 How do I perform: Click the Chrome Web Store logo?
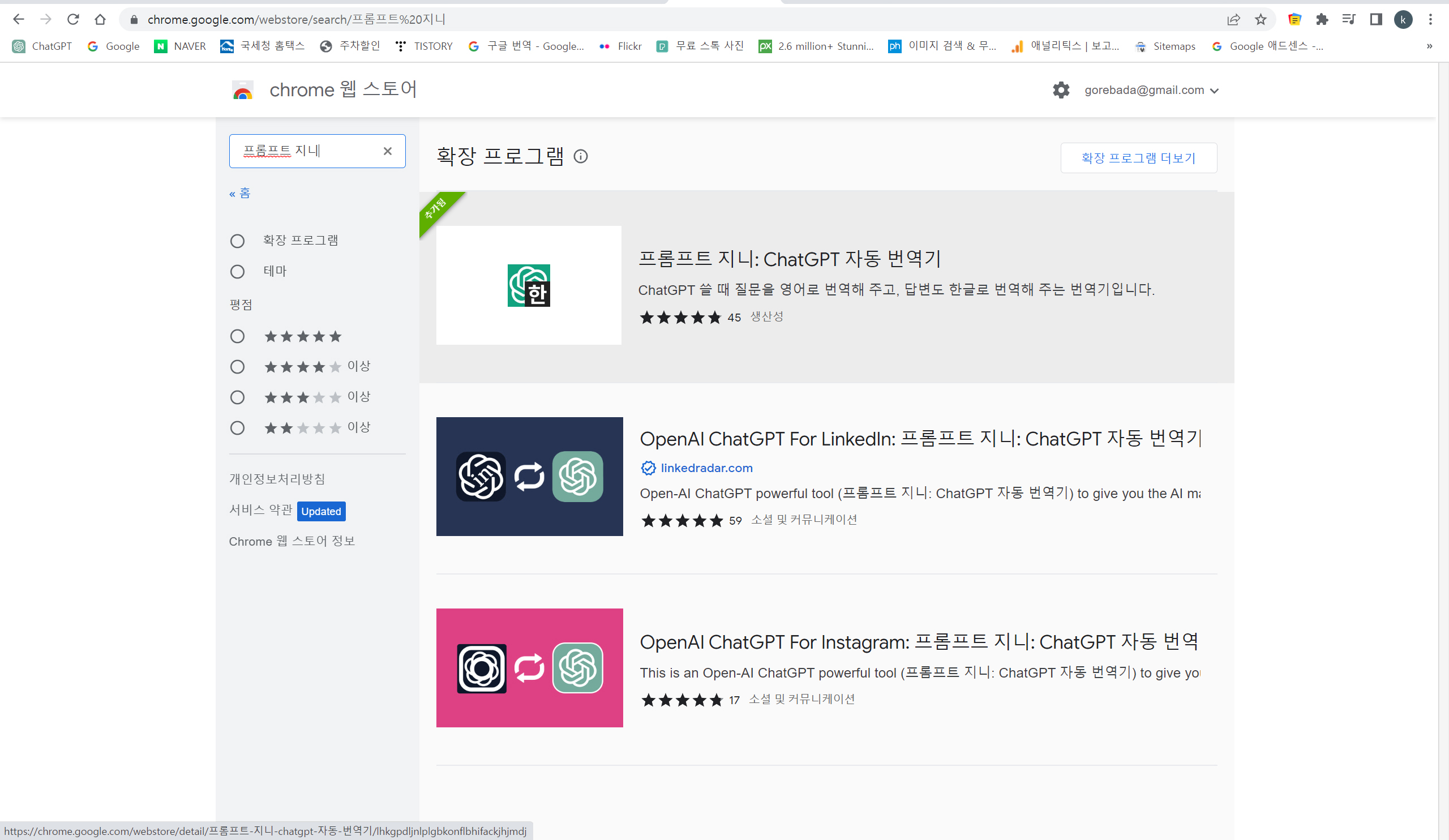pos(243,89)
